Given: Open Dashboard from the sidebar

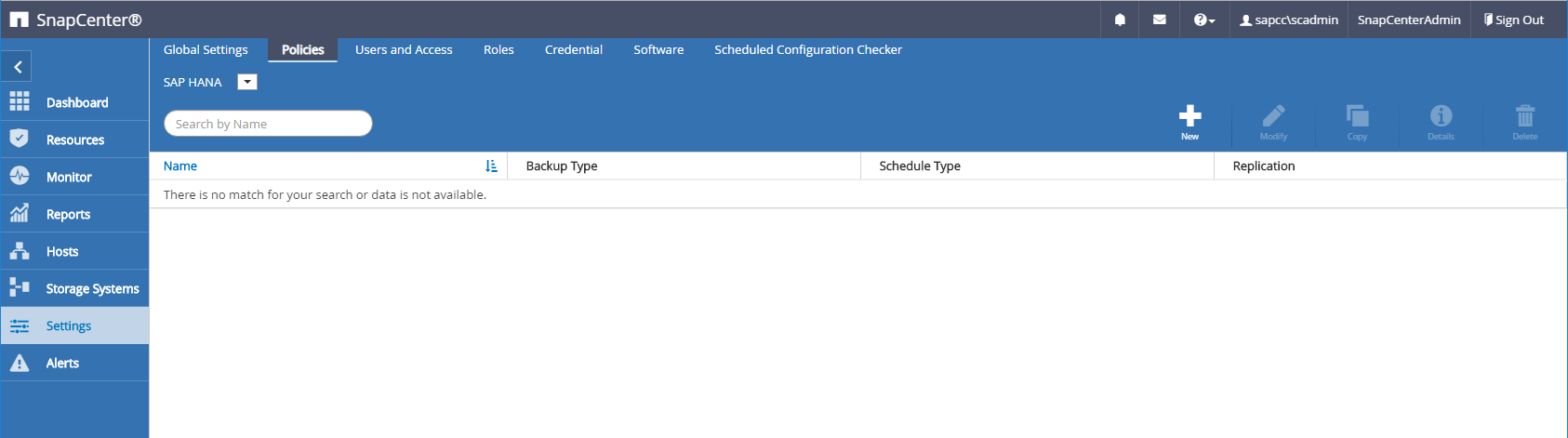Looking at the screenshot, I should pyautogui.click(x=76, y=102).
